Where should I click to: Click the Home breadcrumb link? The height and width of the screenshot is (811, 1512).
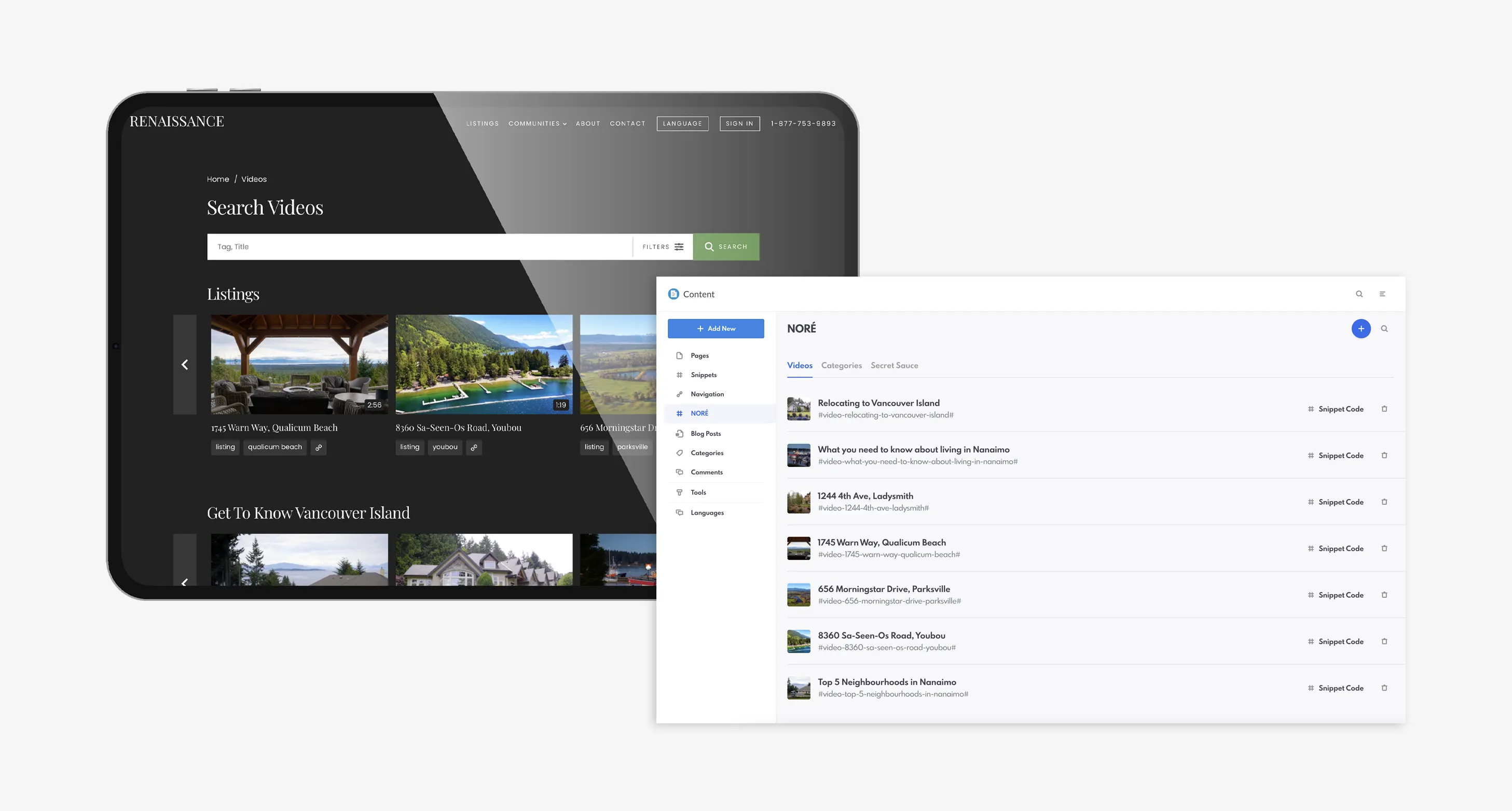click(218, 180)
